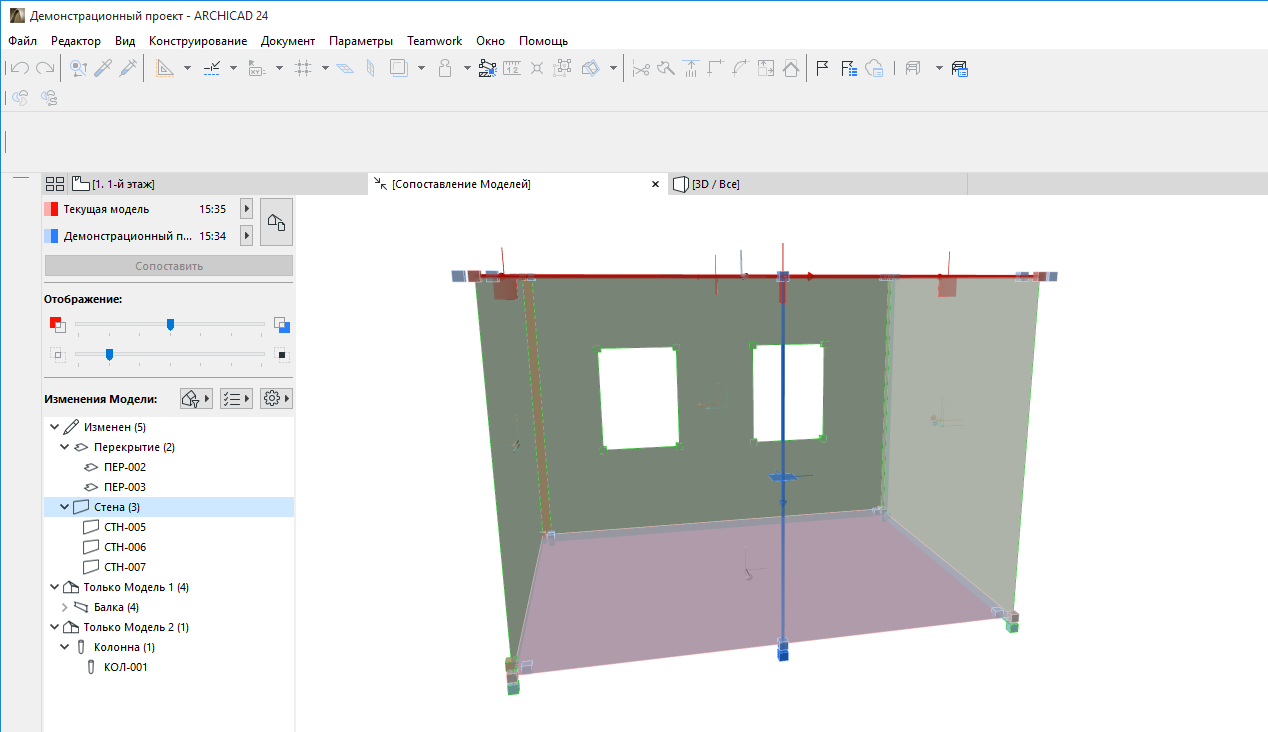Click the Inject Parameters syringe icon
This screenshot has width=1268, height=732.
129,68
